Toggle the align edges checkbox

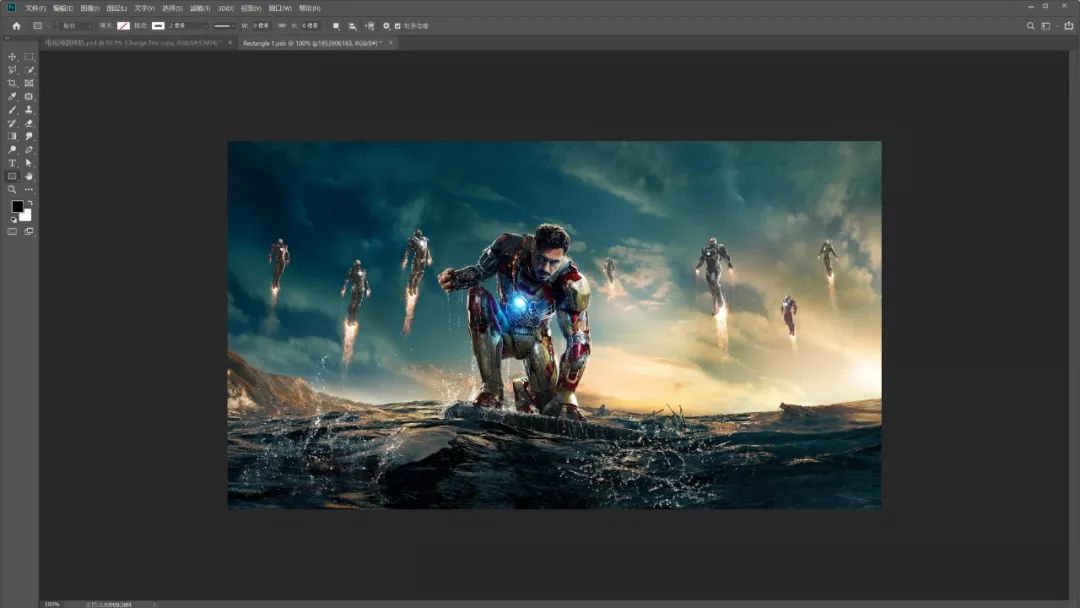coord(398,26)
